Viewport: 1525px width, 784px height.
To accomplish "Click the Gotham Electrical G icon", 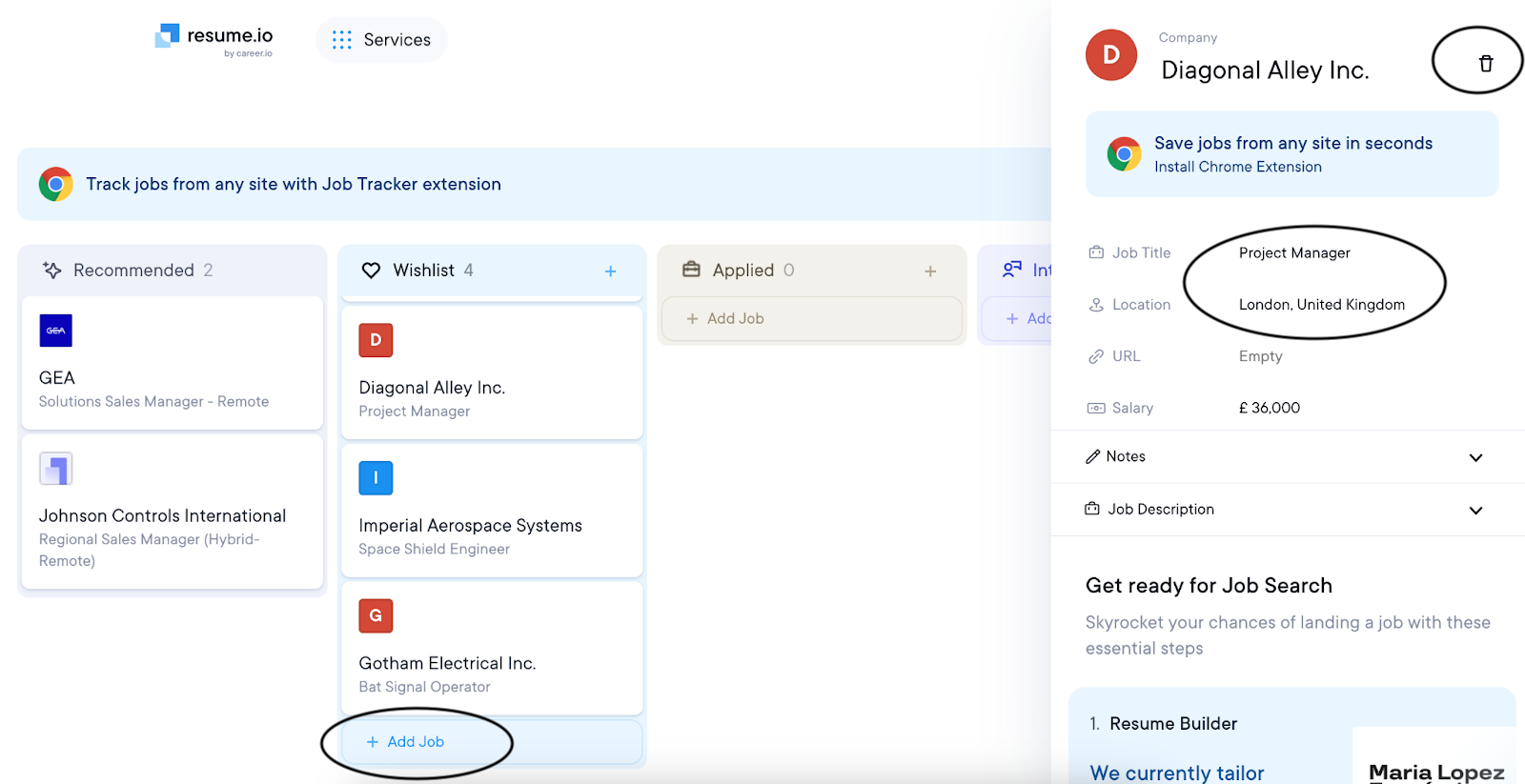I will tap(376, 616).
